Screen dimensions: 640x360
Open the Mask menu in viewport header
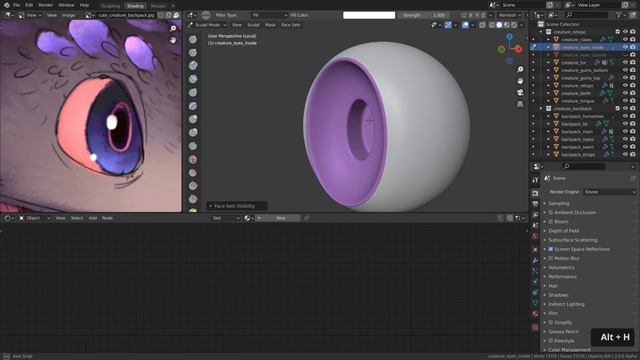pyautogui.click(x=270, y=25)
